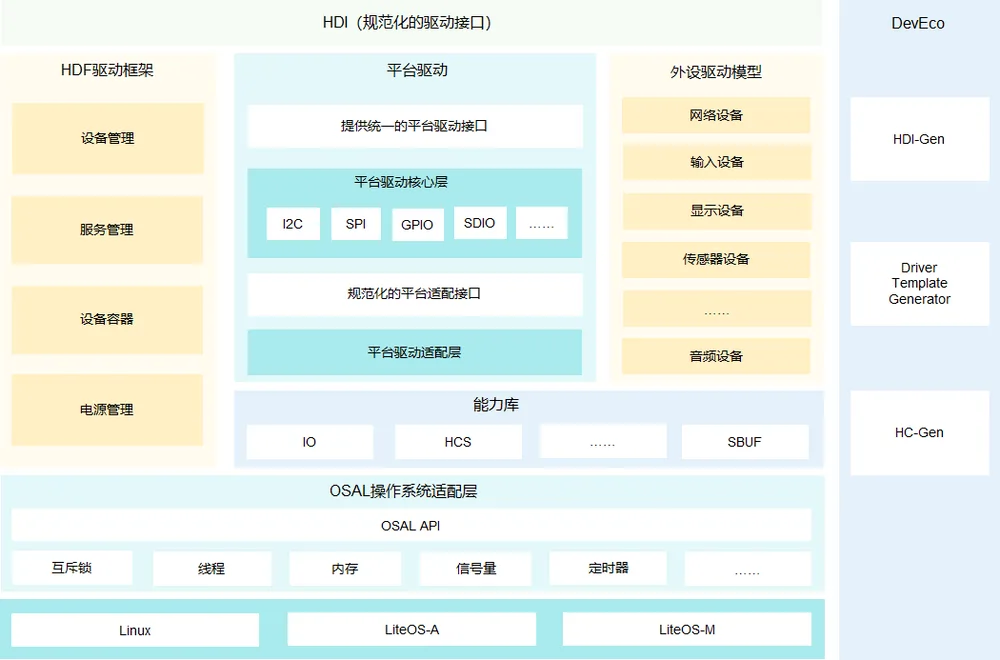Select the 输入设备 block
1000x660 pixels.
(x=717, y=162)
